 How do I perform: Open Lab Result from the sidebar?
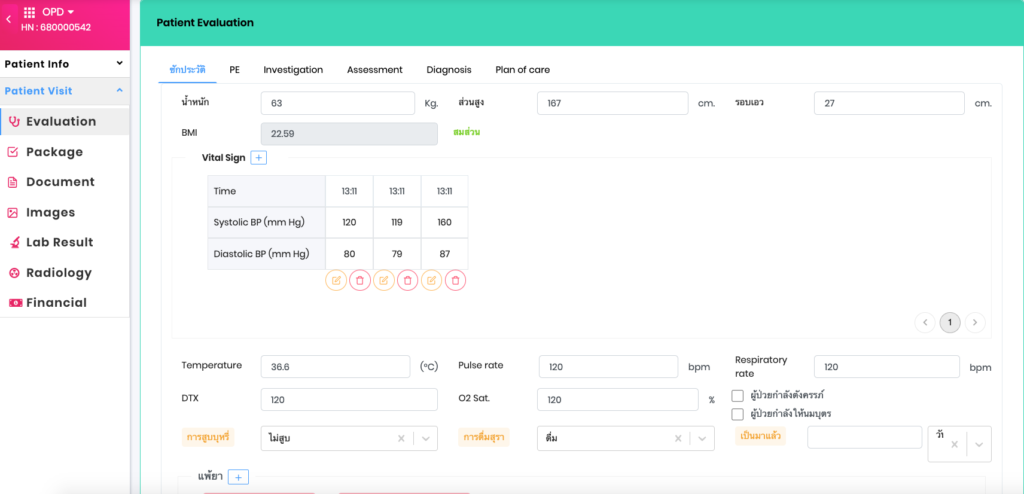pyautogui.click(x=59, y=242)
